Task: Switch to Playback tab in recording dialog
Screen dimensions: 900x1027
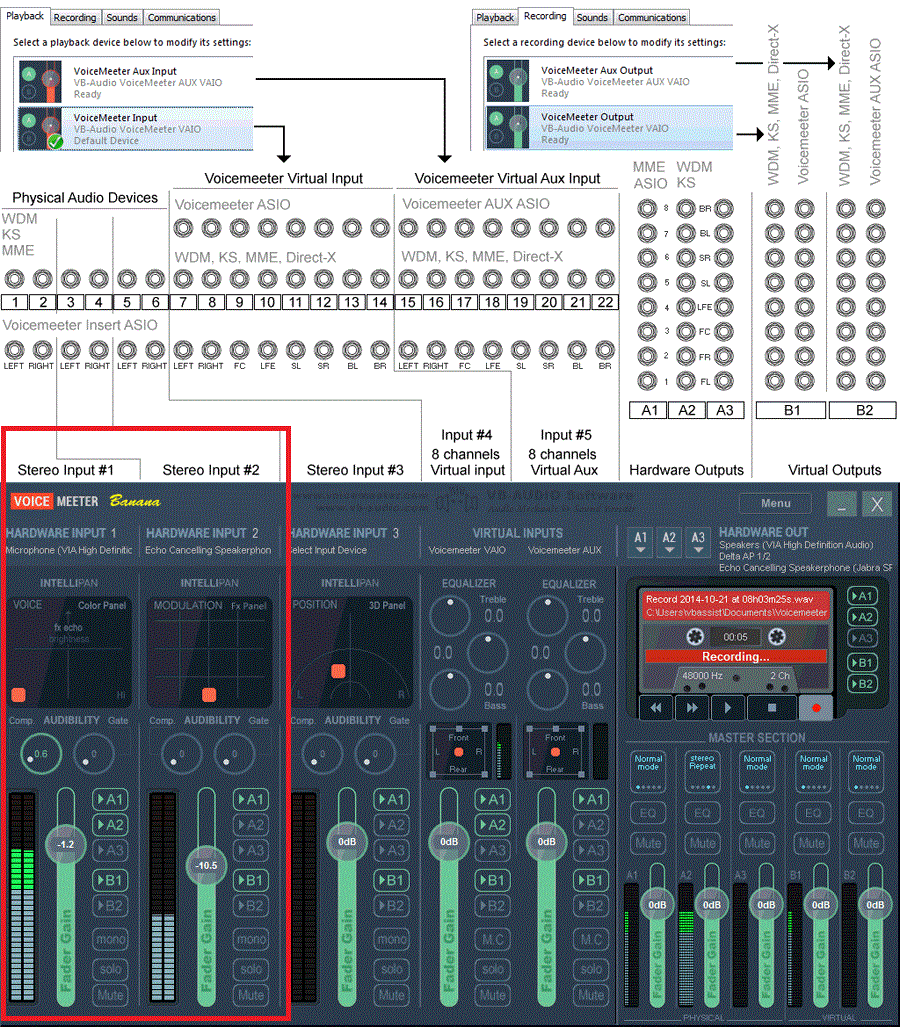Action: point(495,18)
